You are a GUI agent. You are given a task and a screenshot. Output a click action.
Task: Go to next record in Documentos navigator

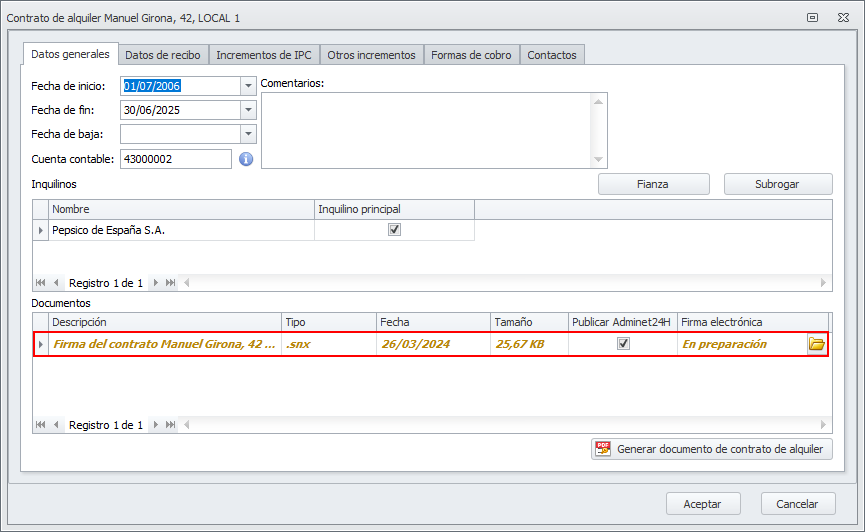coord(156,424)
